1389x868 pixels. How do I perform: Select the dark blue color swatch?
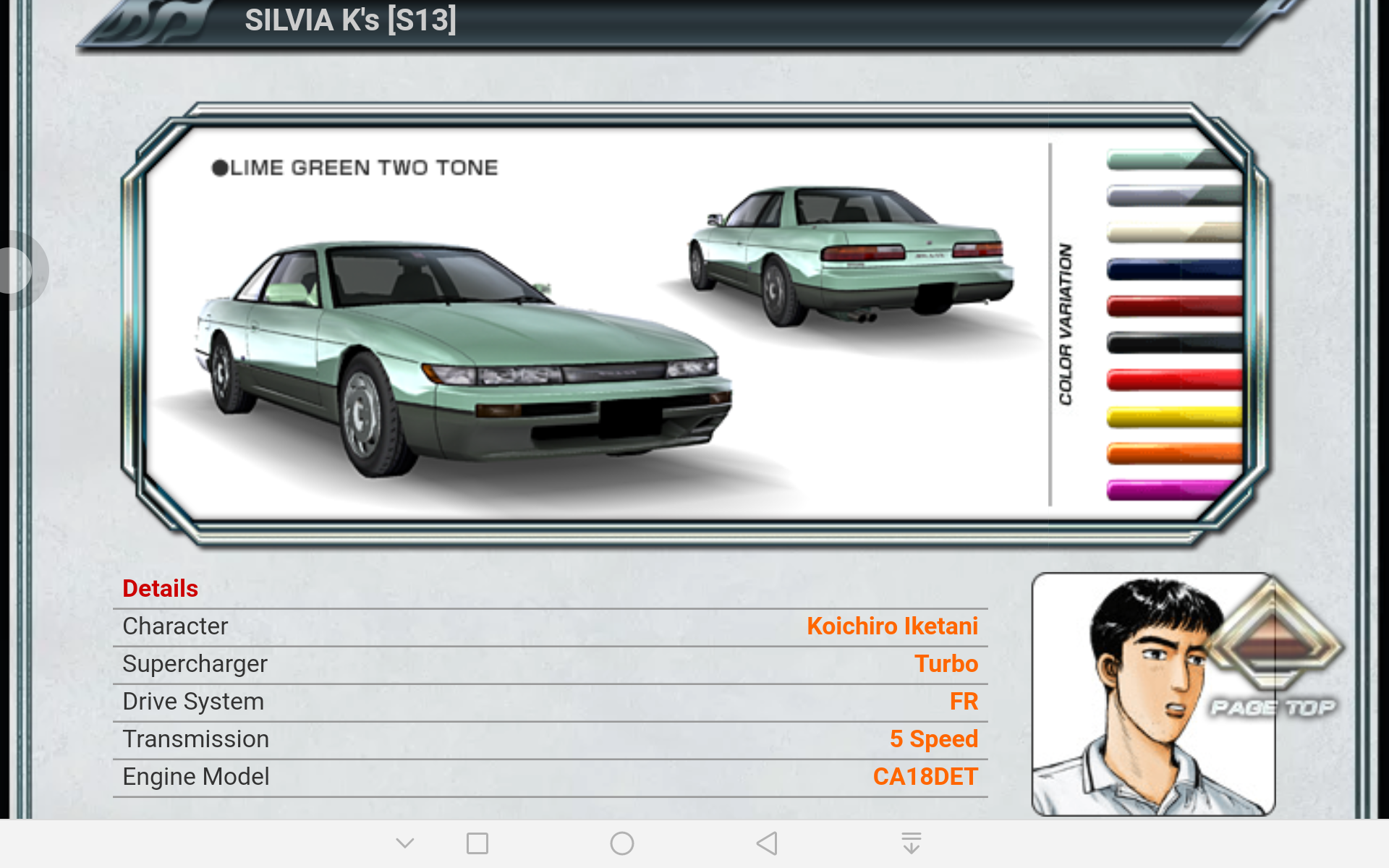tap(1174, 269)
